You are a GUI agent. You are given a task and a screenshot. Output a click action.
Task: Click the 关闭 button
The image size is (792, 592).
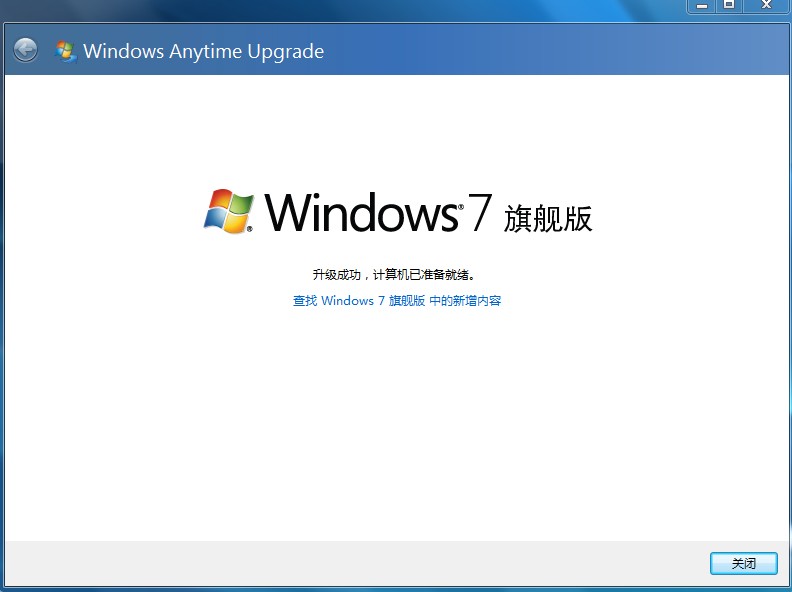click(x=744, y=563)
